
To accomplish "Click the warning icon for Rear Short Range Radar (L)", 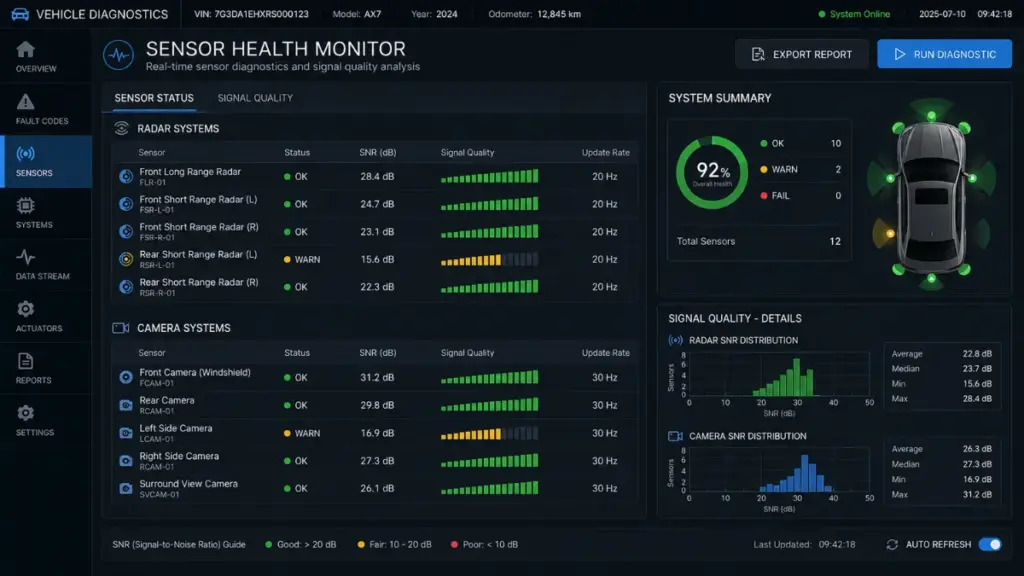I will (x=126, y=259).
